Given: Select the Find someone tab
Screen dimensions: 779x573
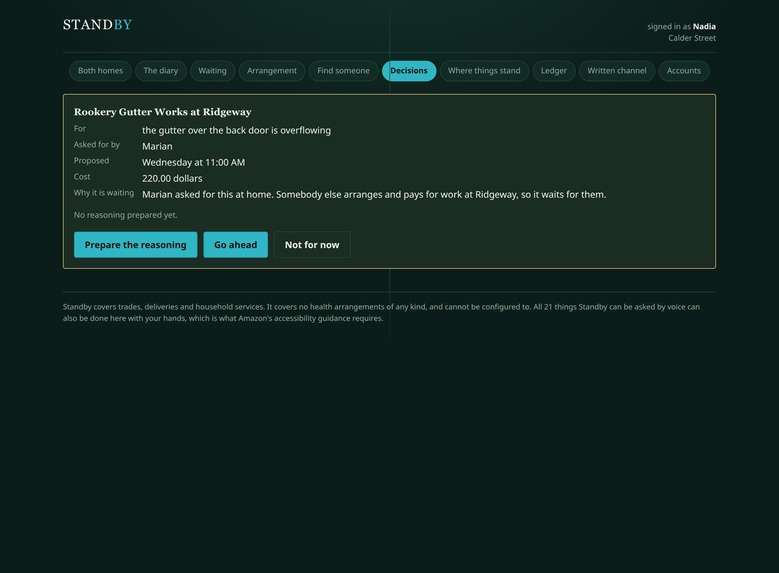Looking at the screenshot, I should [343, 71].
